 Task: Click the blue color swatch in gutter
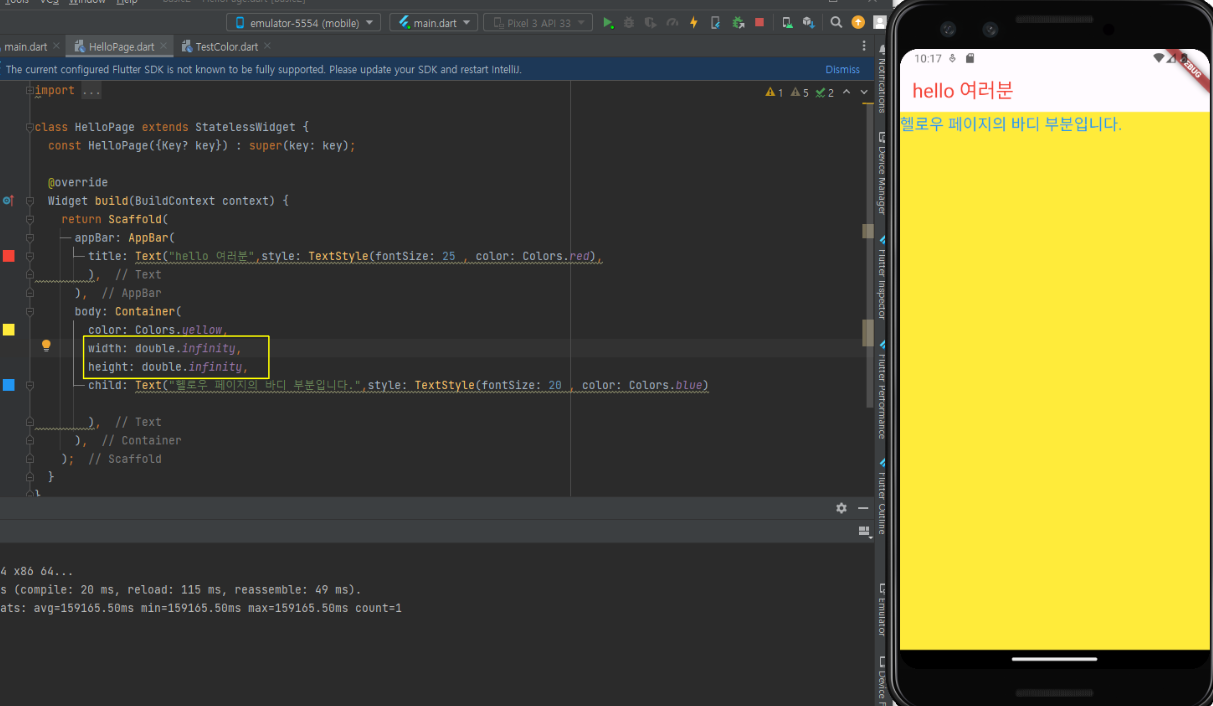pyautogui.click(x=9, y=385)
